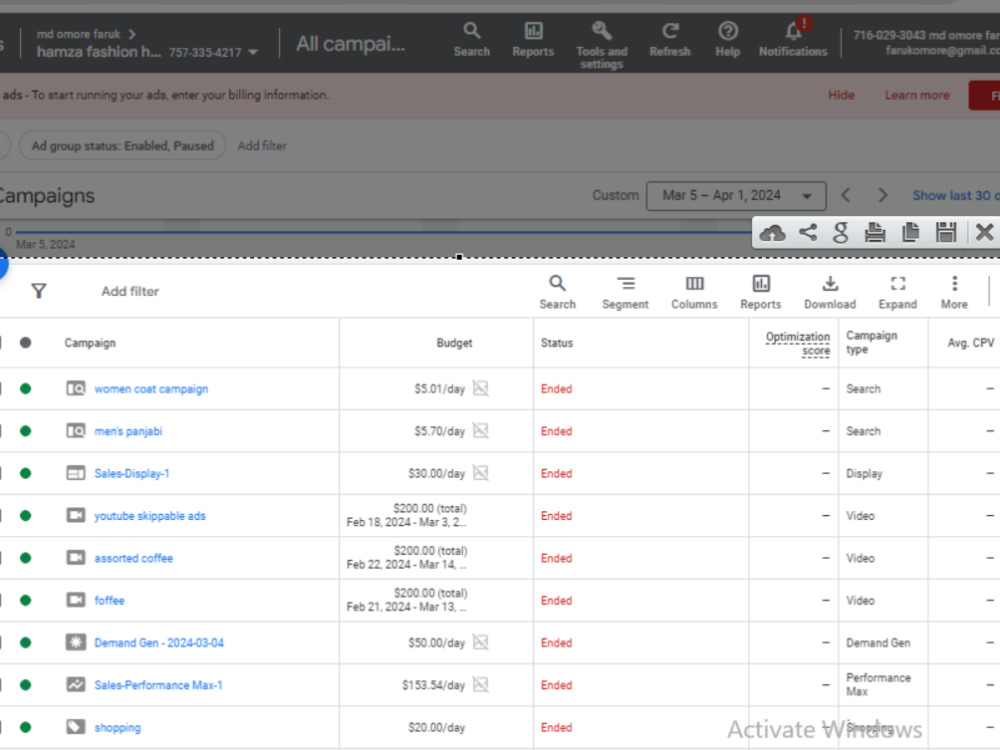Image resolution: width=1000 pixels, height=750 pixels.
Task: Open Search in the top header bar
Action: click(x=471, y=40)
